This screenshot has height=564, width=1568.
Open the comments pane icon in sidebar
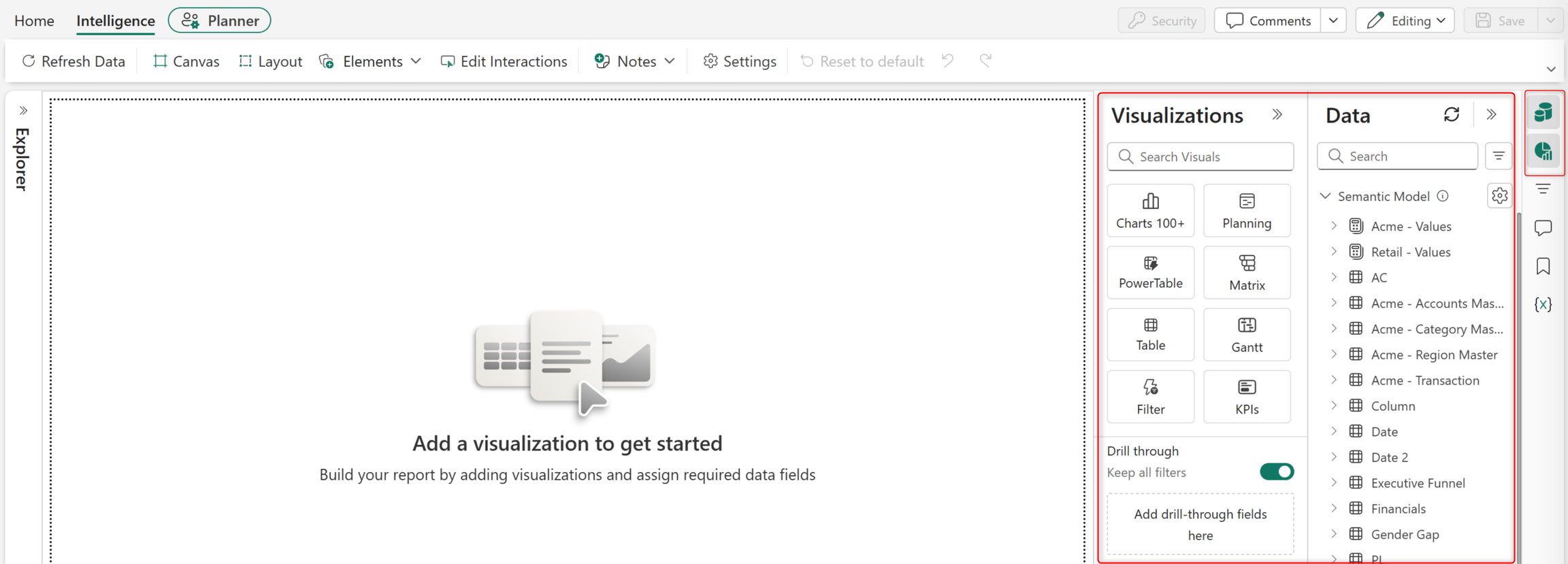pyautogui.click(x=1543, y=227)
